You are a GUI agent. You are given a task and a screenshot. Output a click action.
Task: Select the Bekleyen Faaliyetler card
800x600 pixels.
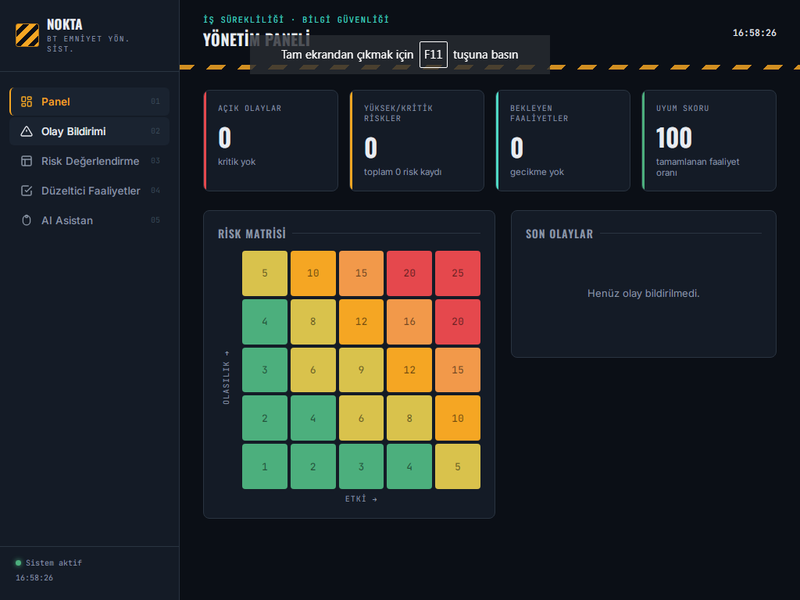pos(563,141)
